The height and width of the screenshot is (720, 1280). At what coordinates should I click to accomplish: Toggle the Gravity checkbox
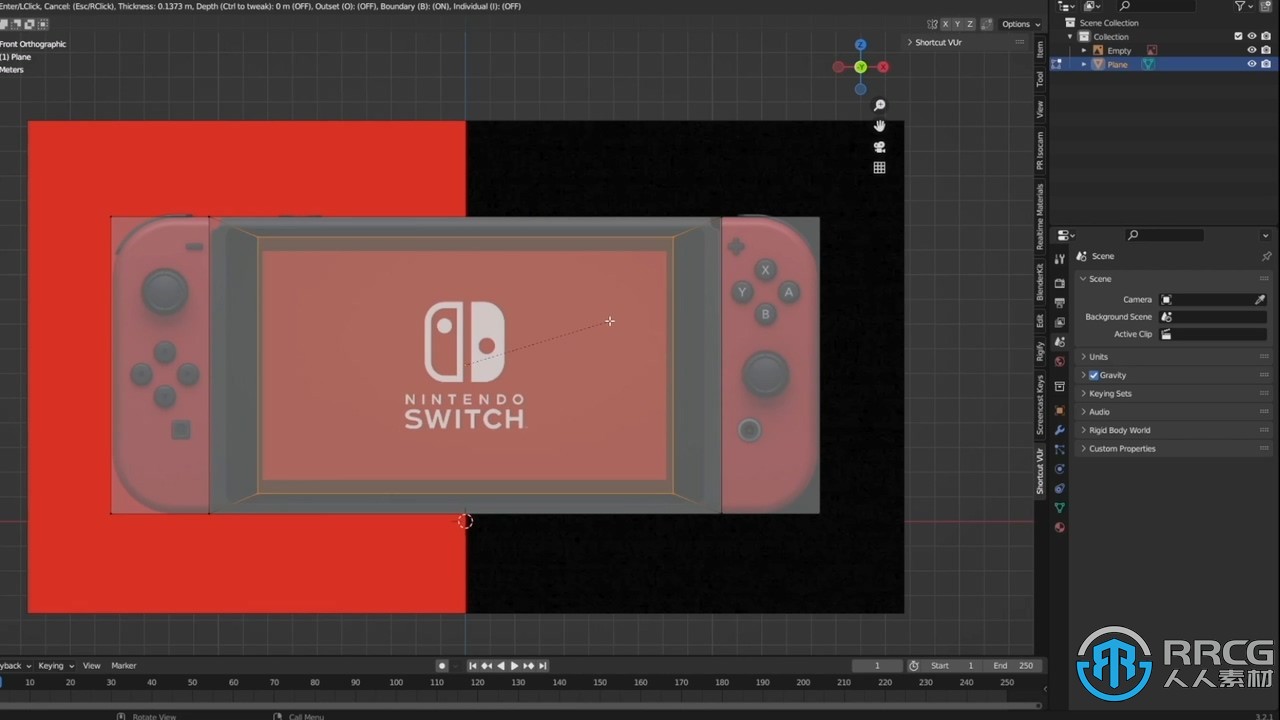1093,375
